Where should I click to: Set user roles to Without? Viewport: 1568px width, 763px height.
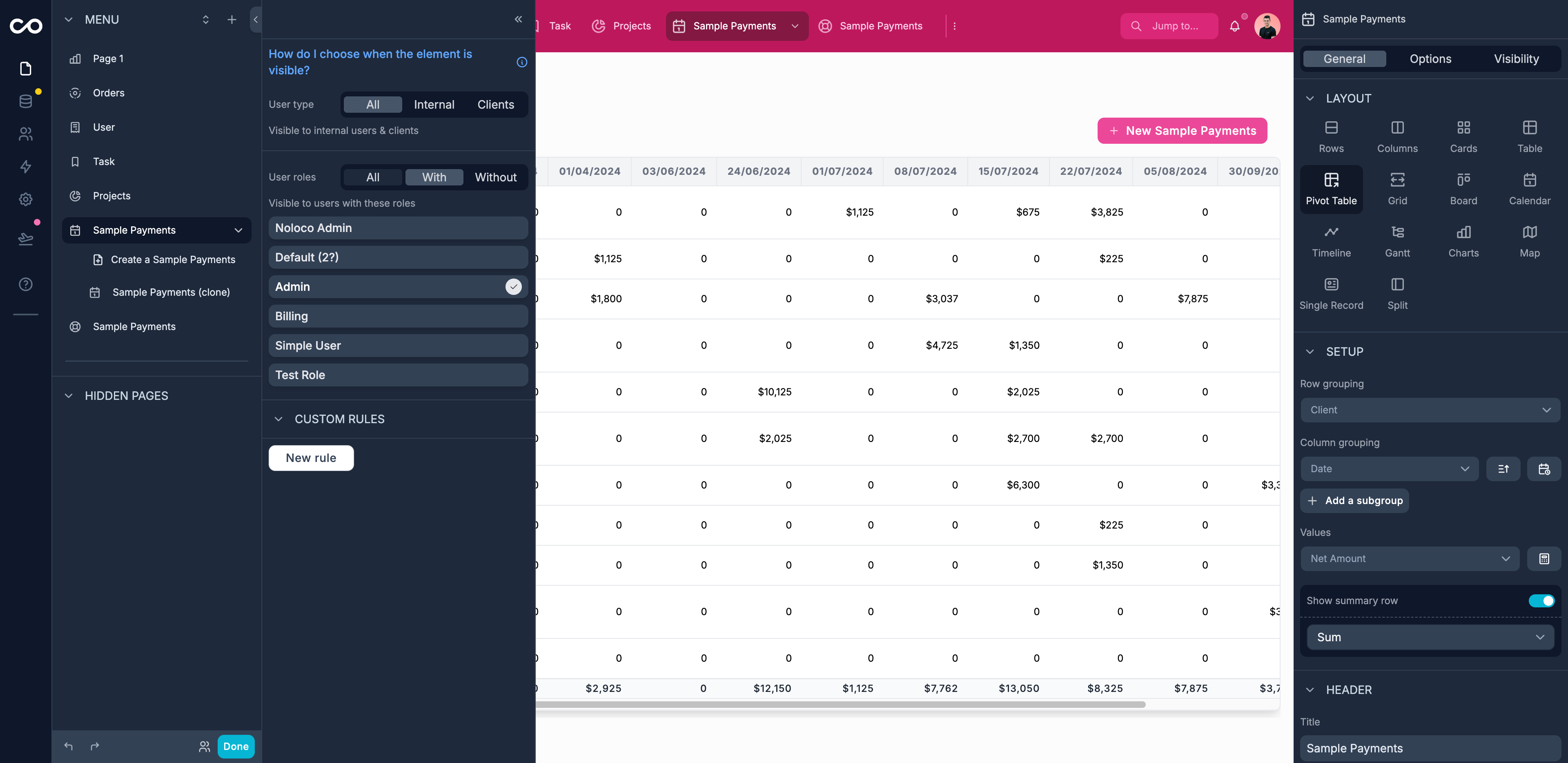coord(495,177)
